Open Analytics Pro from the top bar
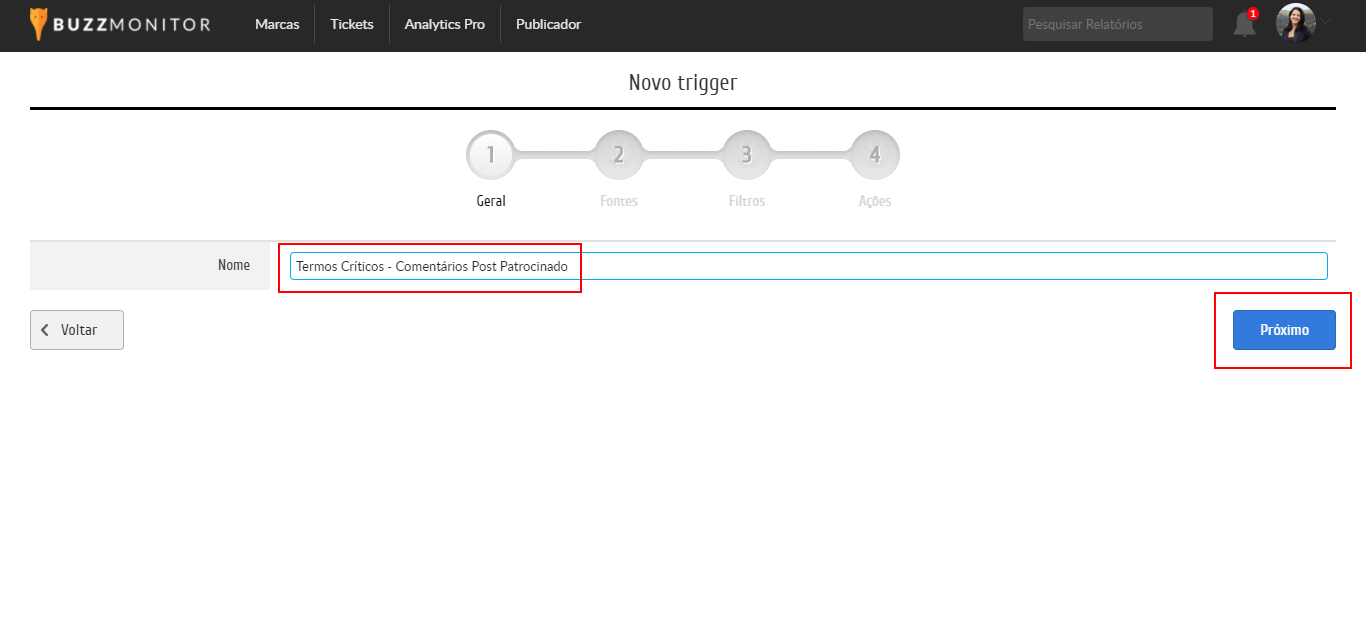 pos(444,24)
